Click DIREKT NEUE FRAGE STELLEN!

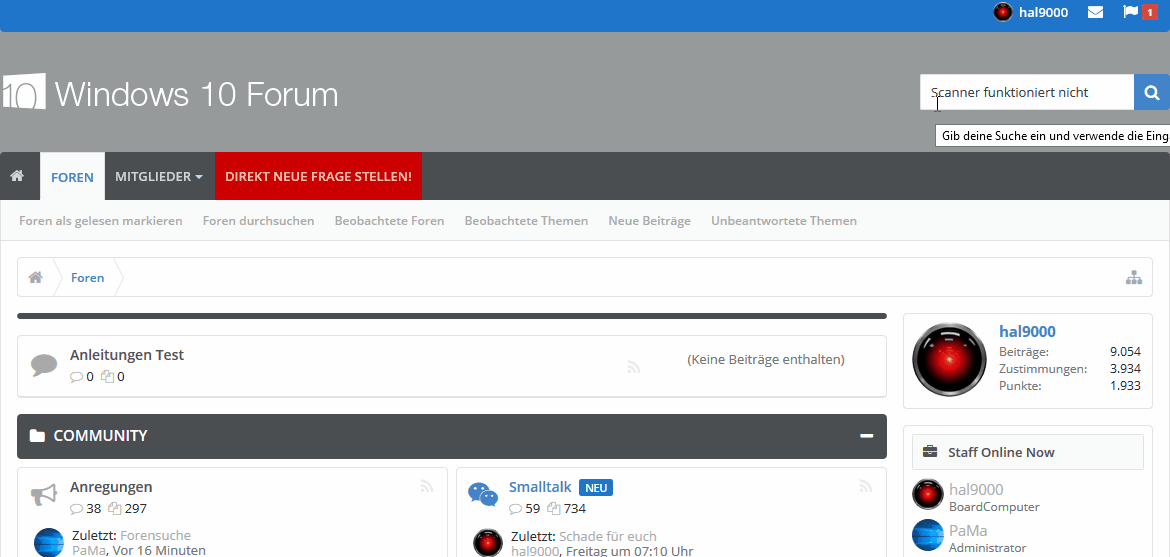point(318,177)
